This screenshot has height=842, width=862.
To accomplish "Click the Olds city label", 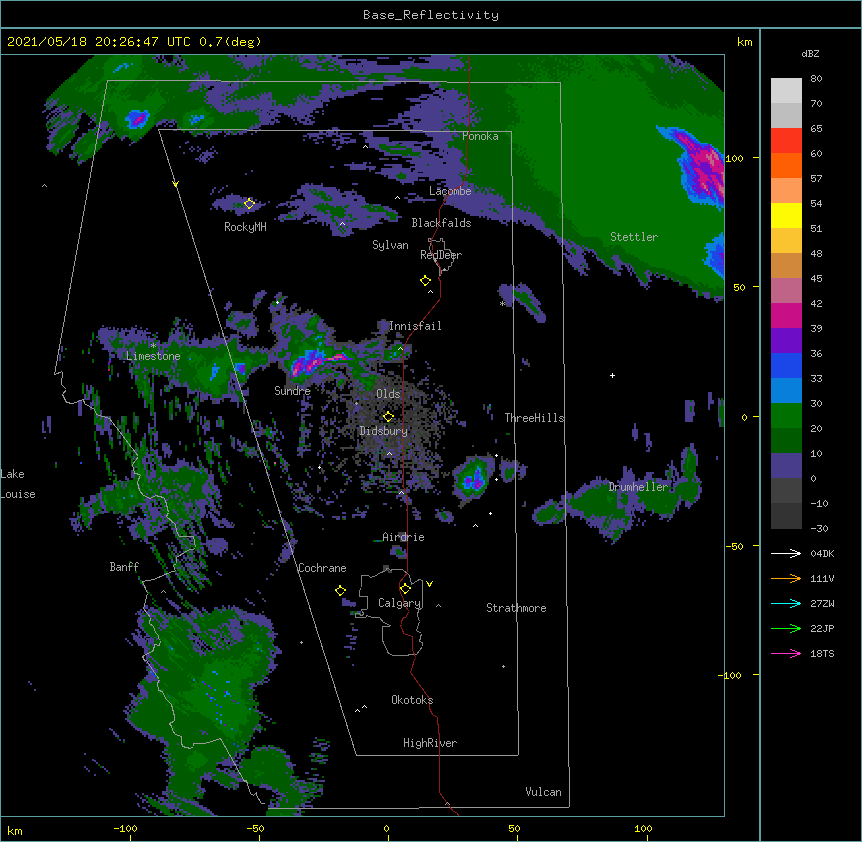I will tap(388, 394).
